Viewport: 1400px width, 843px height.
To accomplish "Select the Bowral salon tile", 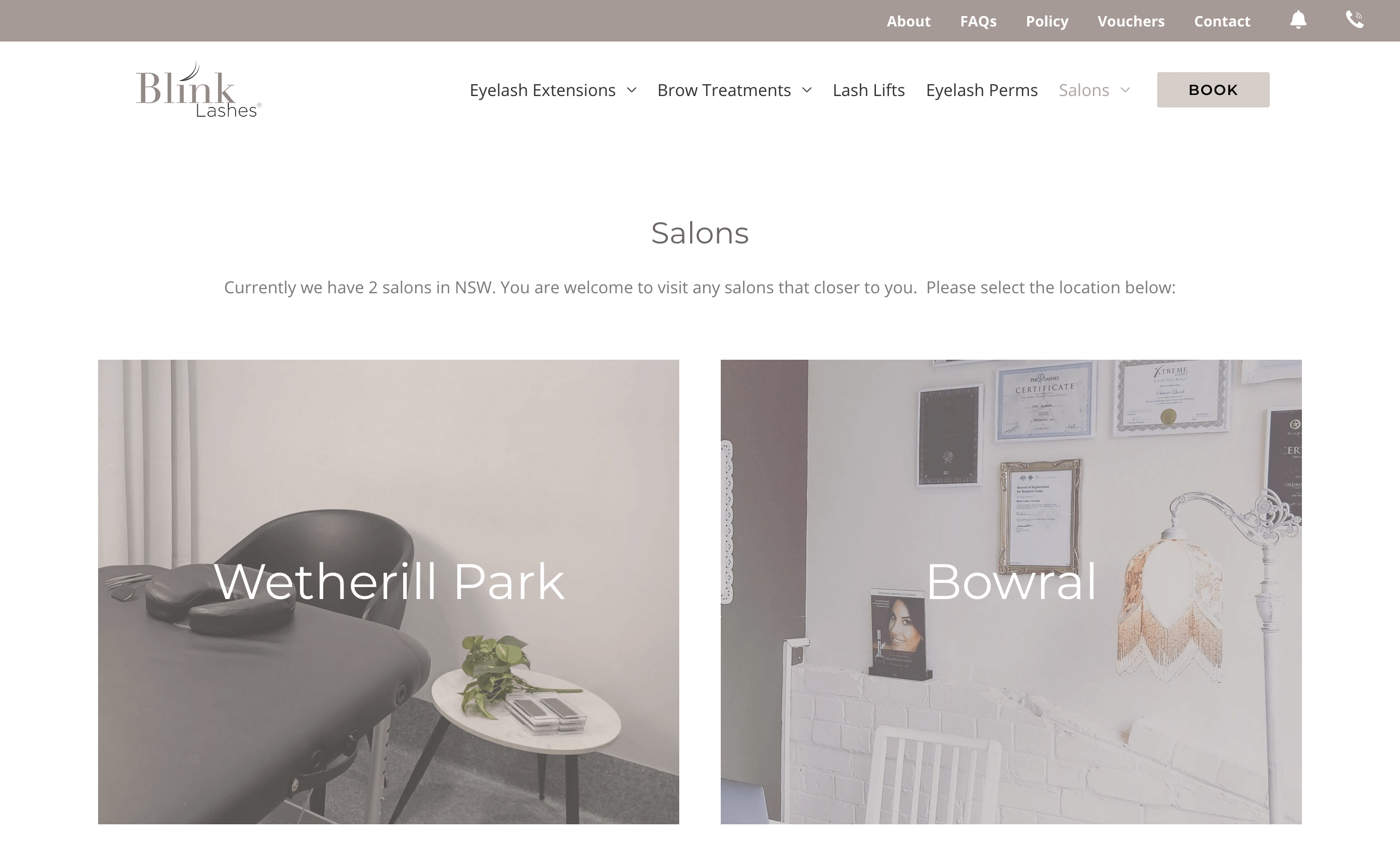I will pyautogui.click(x=1011, y=591).
